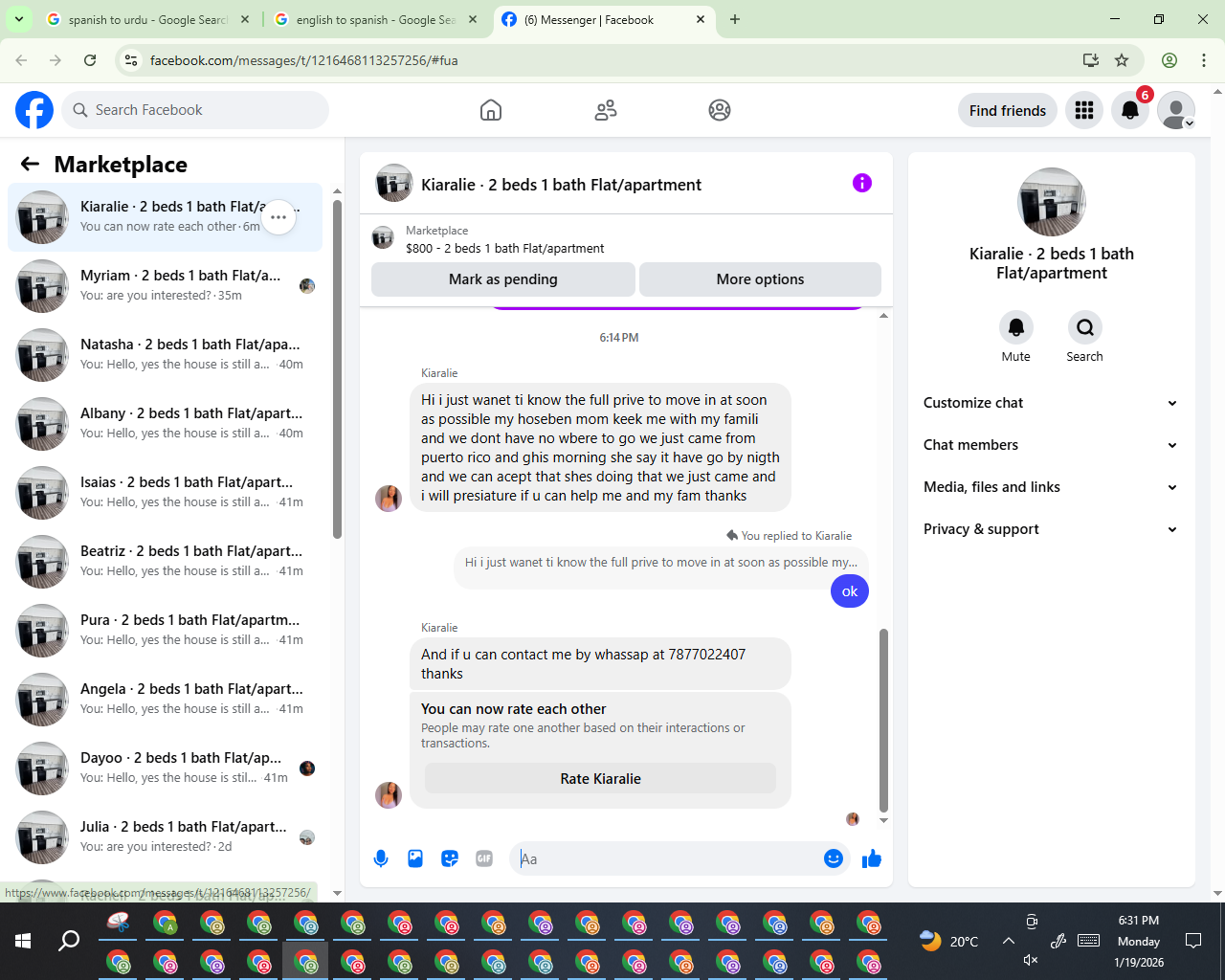This screenshot has height=980, width=1225.
Task: Expand Chat members section
Action: pyautogui.click(x=1051, y=445)
